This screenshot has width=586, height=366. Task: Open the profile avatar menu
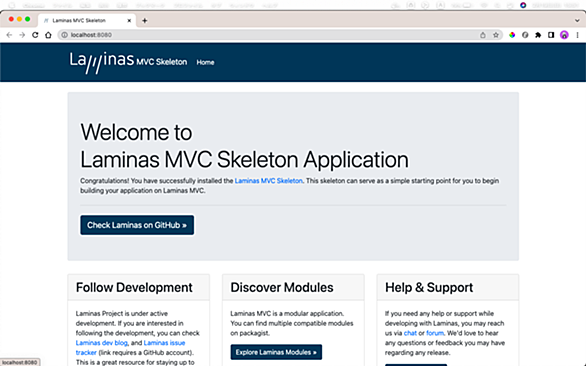coord(564,35)
